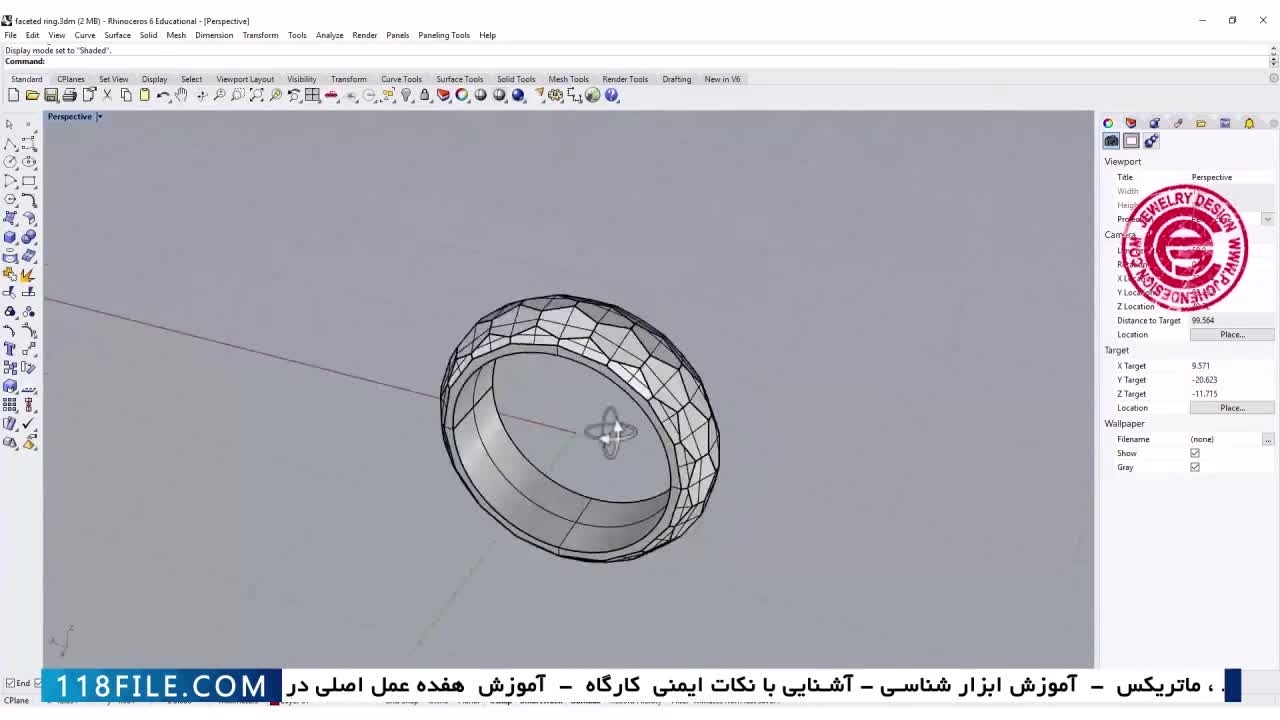This screenshot has width=1280, height=720.
Task: Click the wallpaper Filename browse button
Action: click(x=1267, y=440)
